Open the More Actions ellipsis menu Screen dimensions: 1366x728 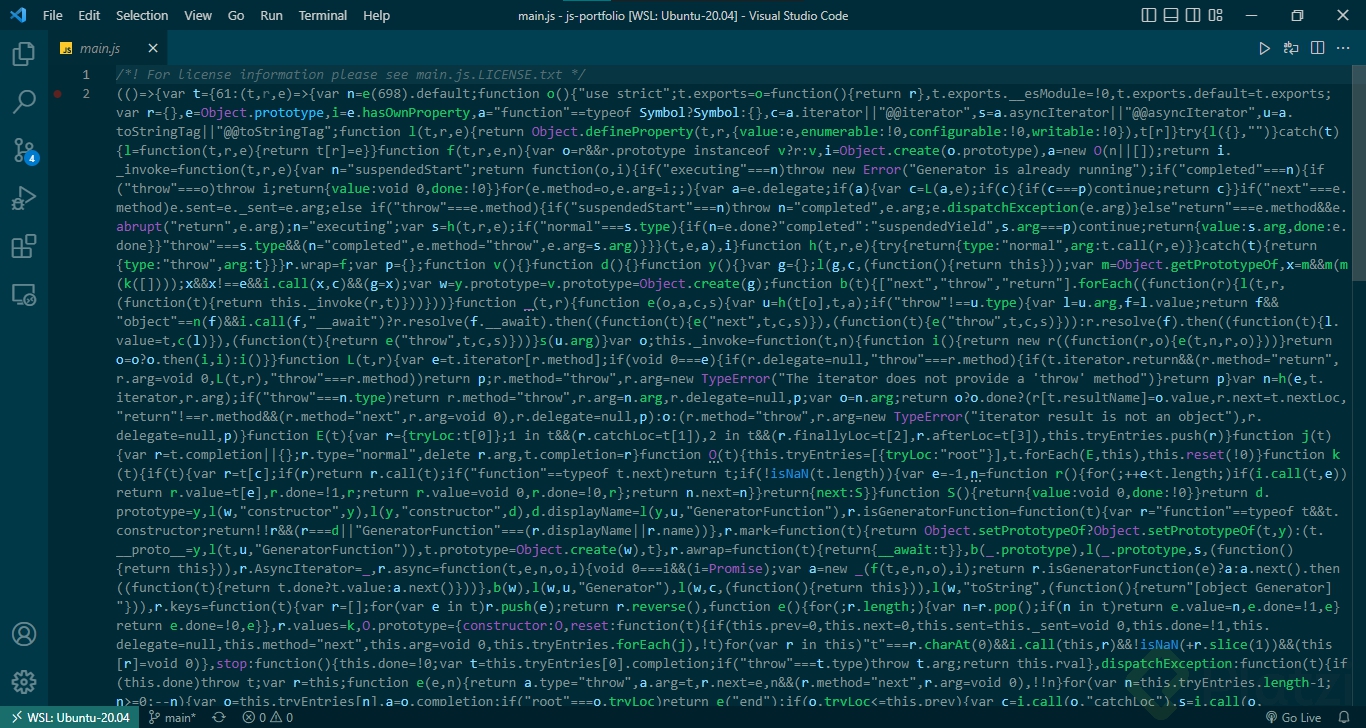click(1343, 47)
